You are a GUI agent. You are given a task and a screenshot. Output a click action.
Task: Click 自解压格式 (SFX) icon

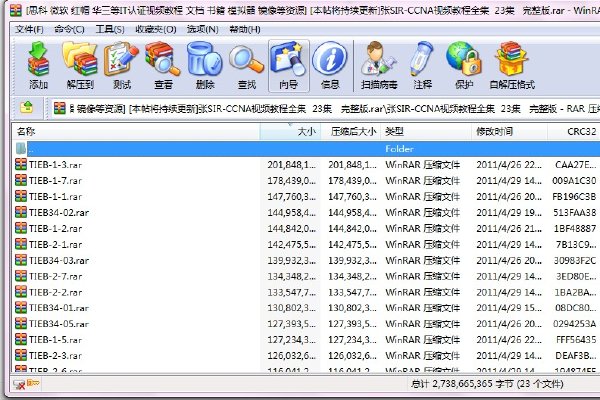tap(512, 66)
